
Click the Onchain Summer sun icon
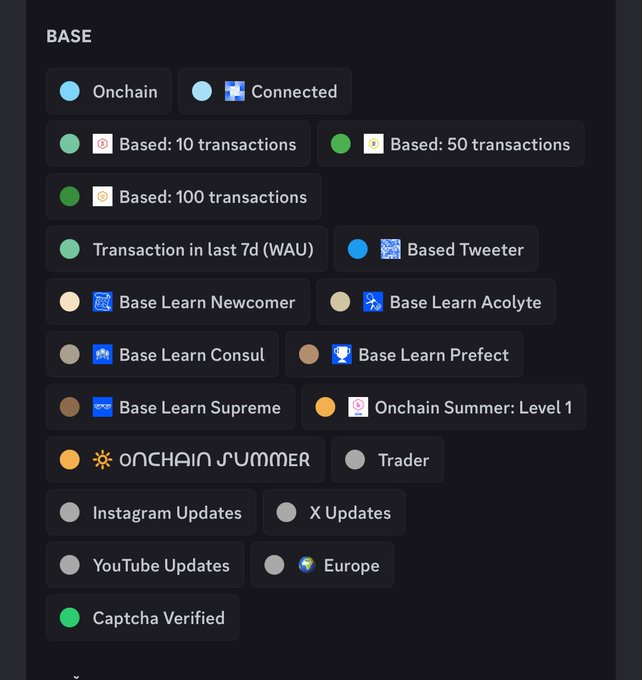click(102, 460)
